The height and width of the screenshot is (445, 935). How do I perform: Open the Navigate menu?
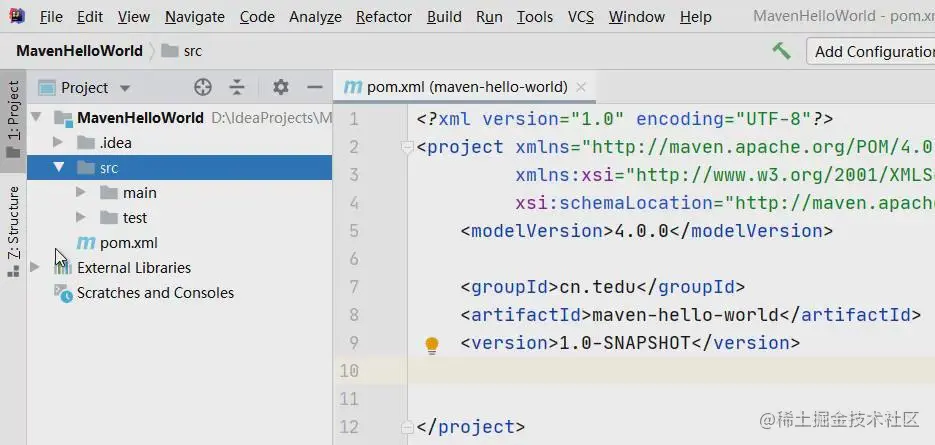[x=195, y=17]
